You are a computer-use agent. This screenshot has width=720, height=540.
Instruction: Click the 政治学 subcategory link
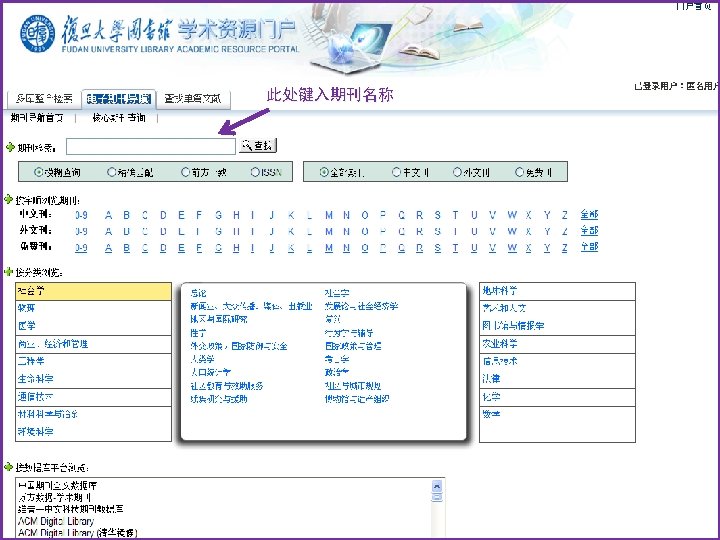tap(337, 372)
